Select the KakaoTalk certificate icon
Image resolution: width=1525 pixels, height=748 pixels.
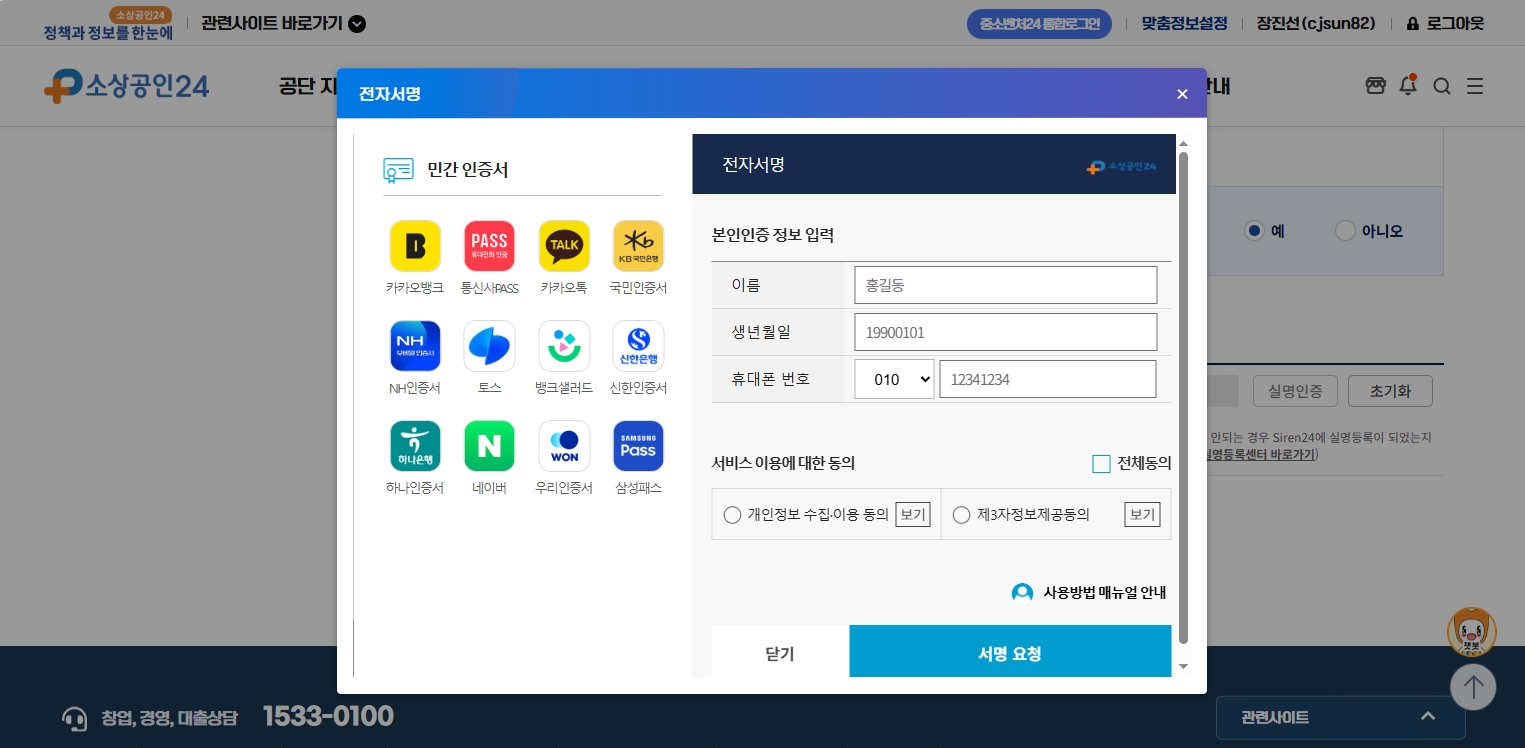(x=564, y=246)
